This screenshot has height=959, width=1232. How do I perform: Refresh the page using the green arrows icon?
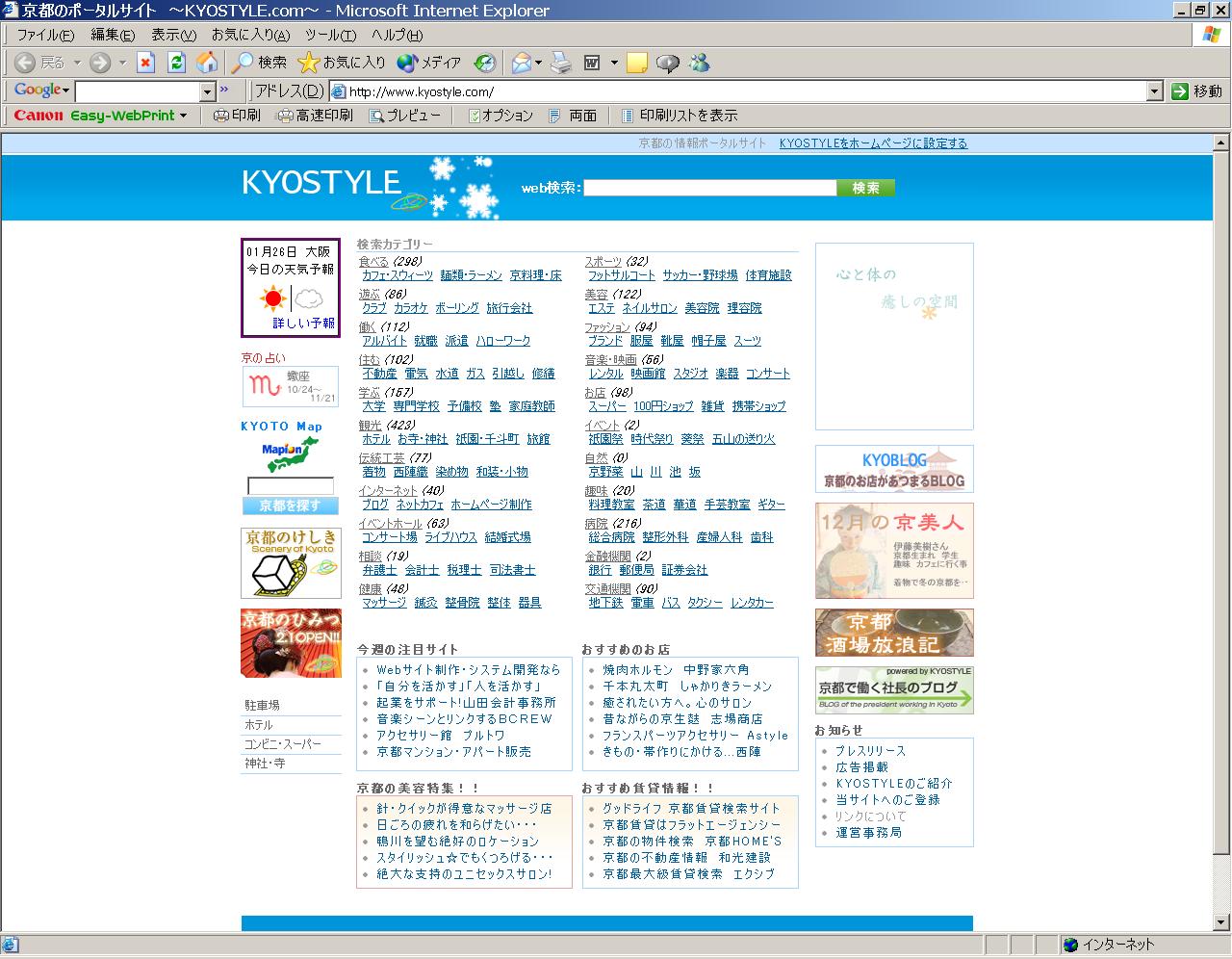point(176,63)
